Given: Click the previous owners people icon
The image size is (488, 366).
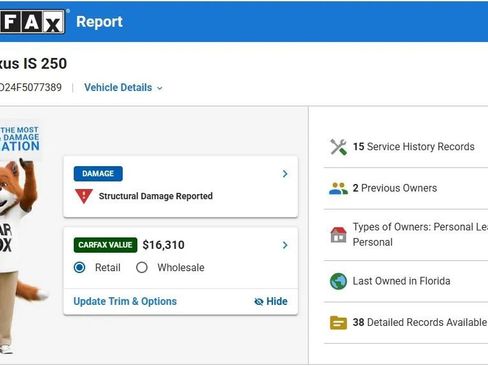Looking at the screenshot, I should (x=338, y=188).
